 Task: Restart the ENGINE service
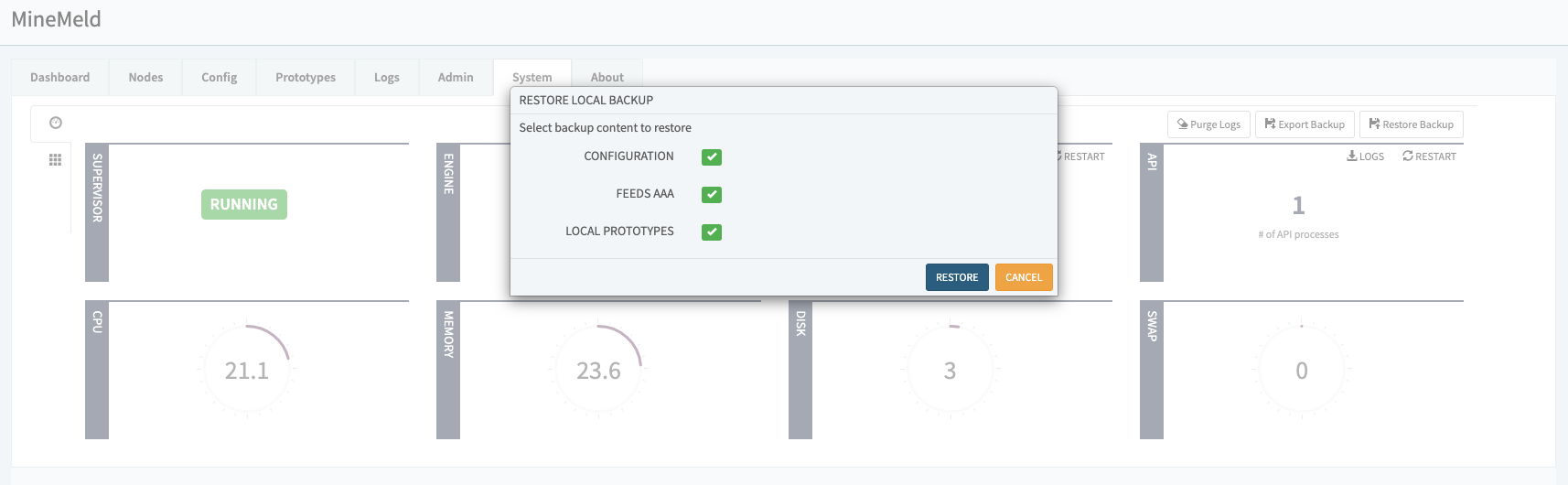pyautogui.click(x=1082, y=156)
